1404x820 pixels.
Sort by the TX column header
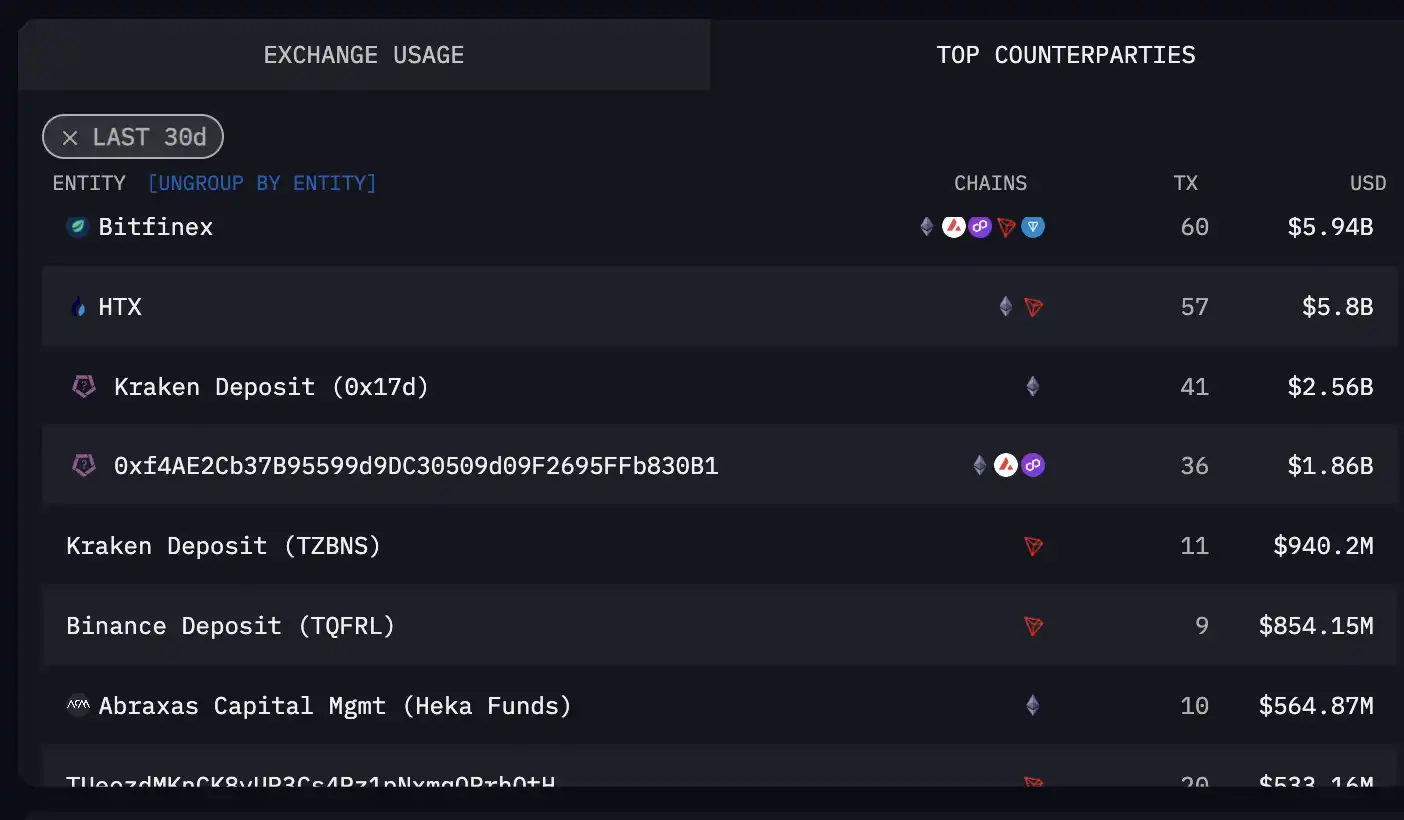(1185, 183)
